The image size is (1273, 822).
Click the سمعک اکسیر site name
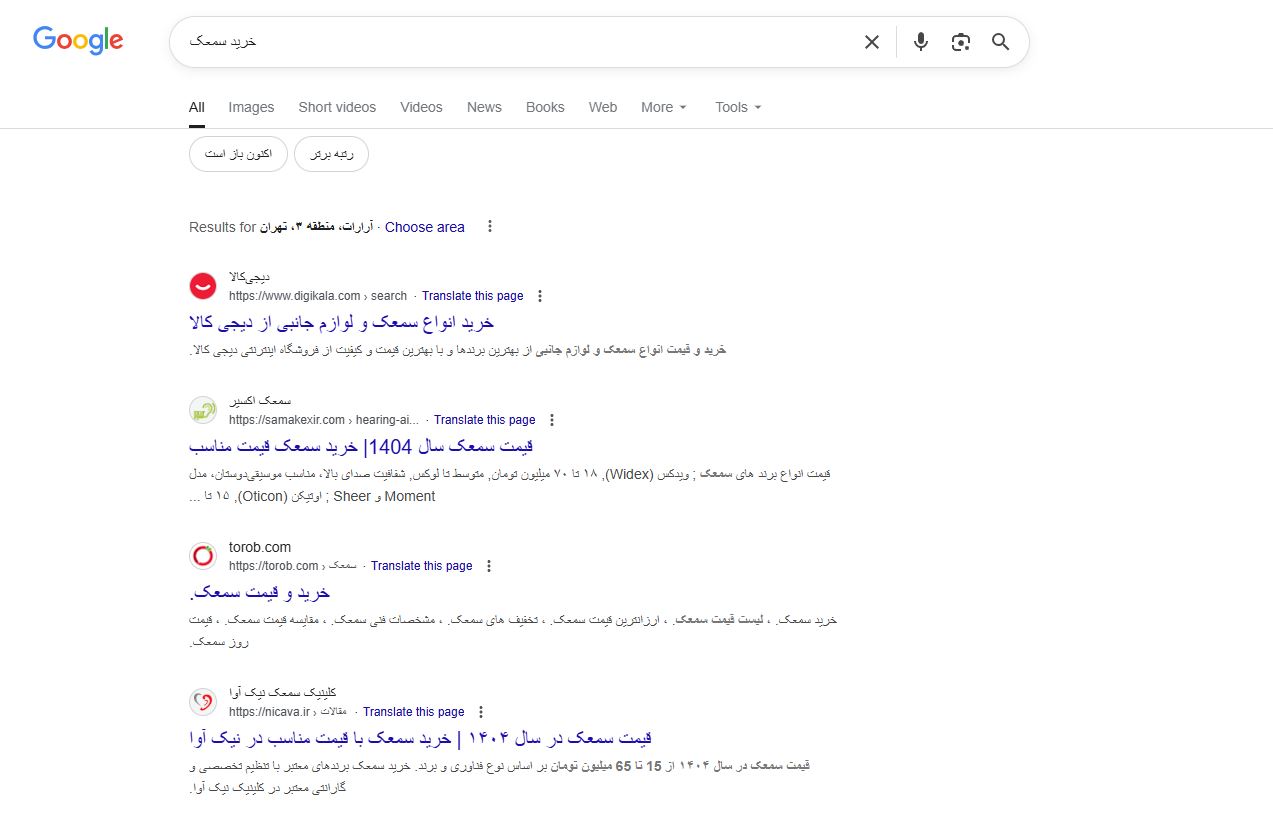pyautogui.click(x=259, y=401)
